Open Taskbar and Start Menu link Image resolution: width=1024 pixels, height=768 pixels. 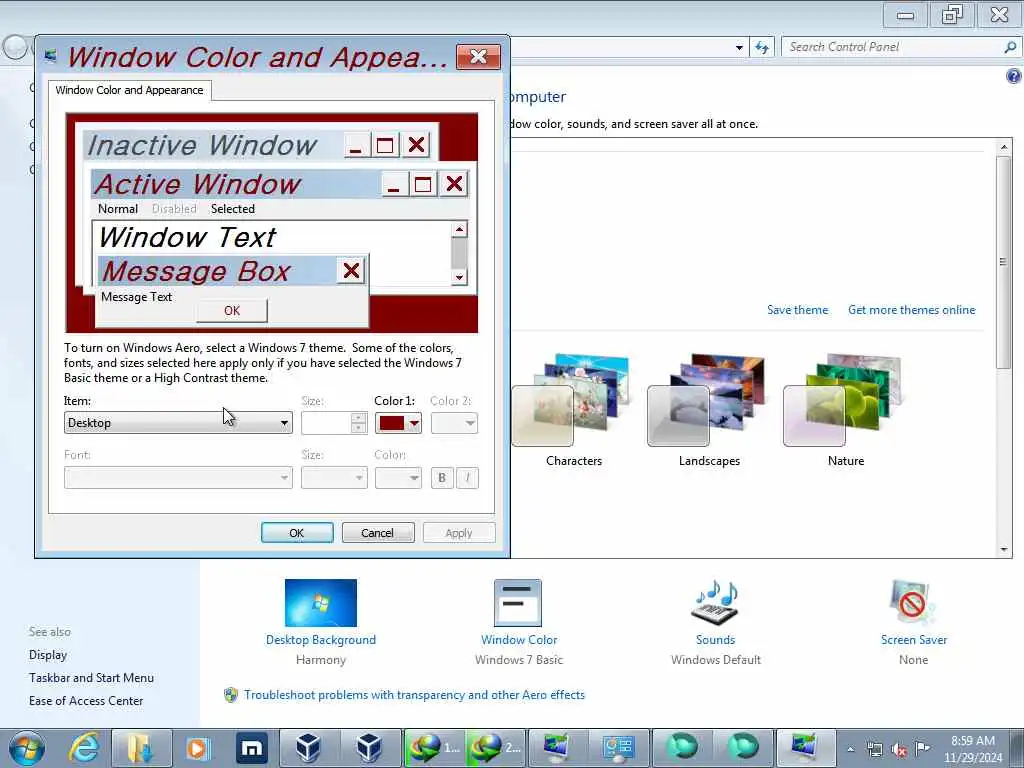(91, 678)
